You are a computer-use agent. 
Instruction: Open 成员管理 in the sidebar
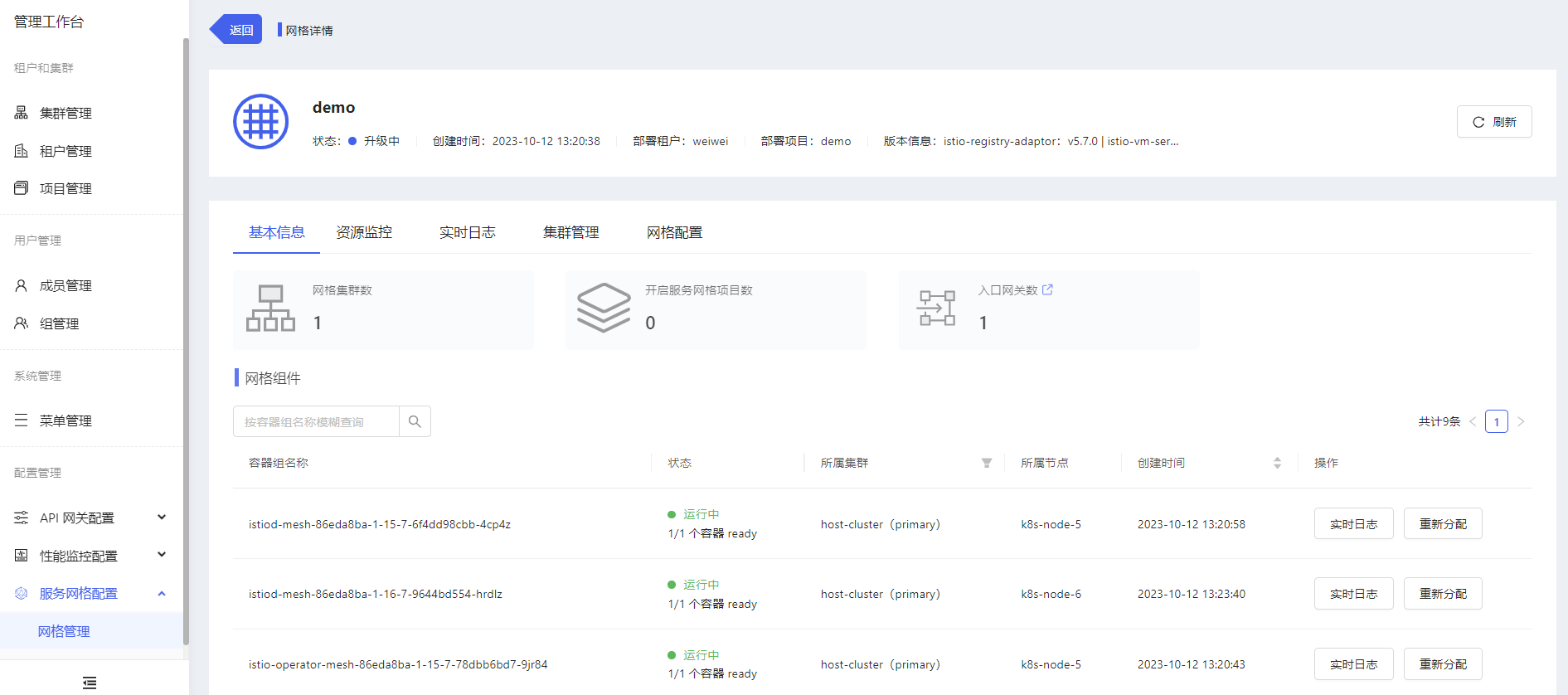(66, 285)
